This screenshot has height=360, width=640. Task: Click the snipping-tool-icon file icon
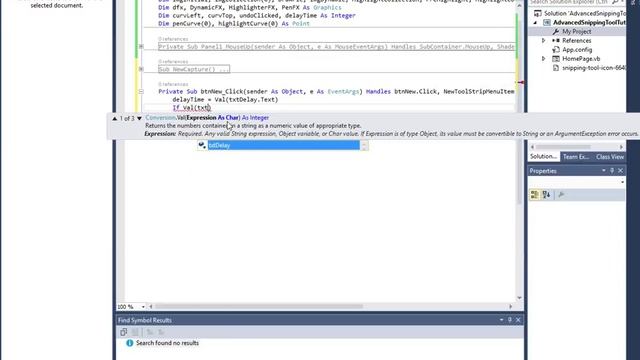(x=556, y=68)
